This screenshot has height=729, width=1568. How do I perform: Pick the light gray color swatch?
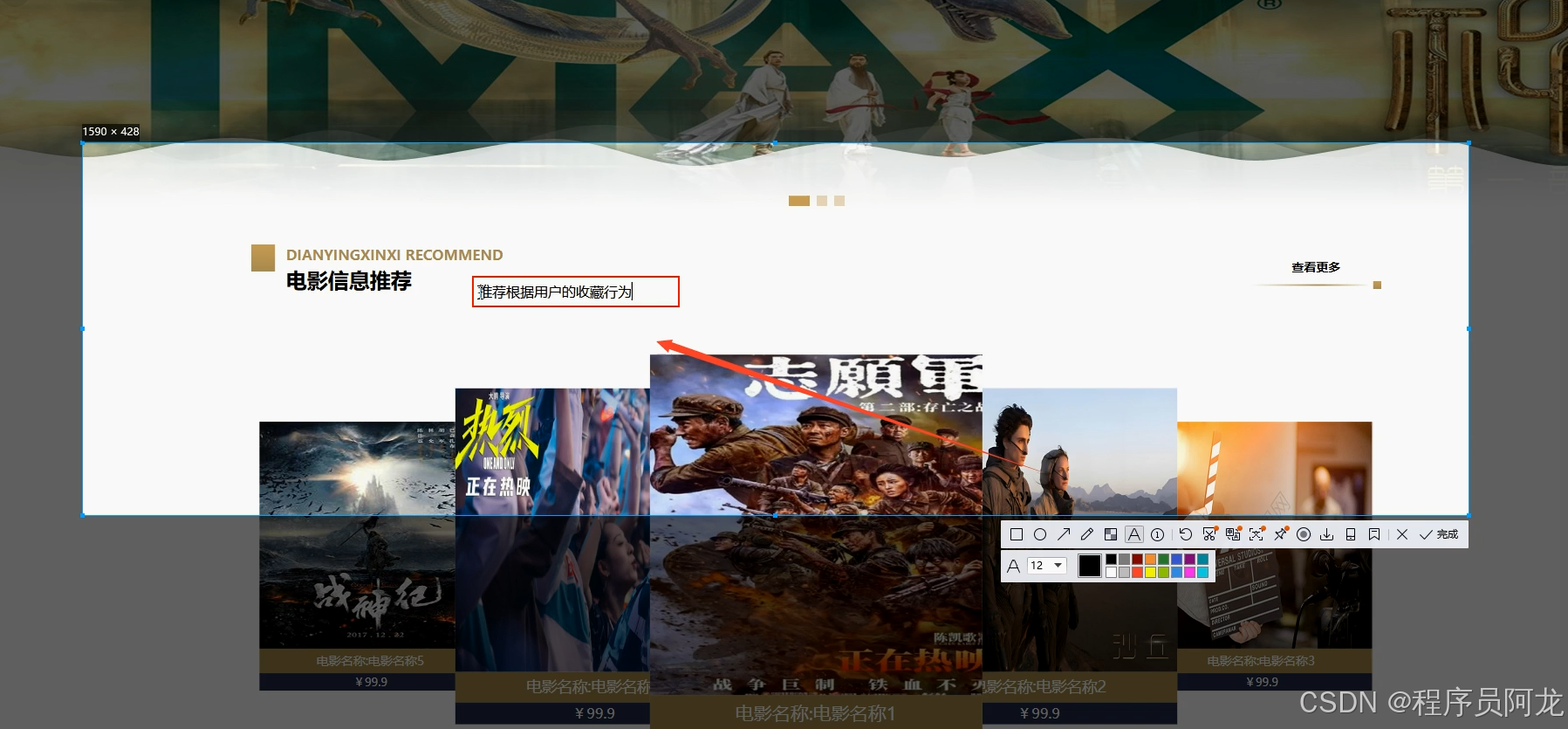coord(1124,573)
